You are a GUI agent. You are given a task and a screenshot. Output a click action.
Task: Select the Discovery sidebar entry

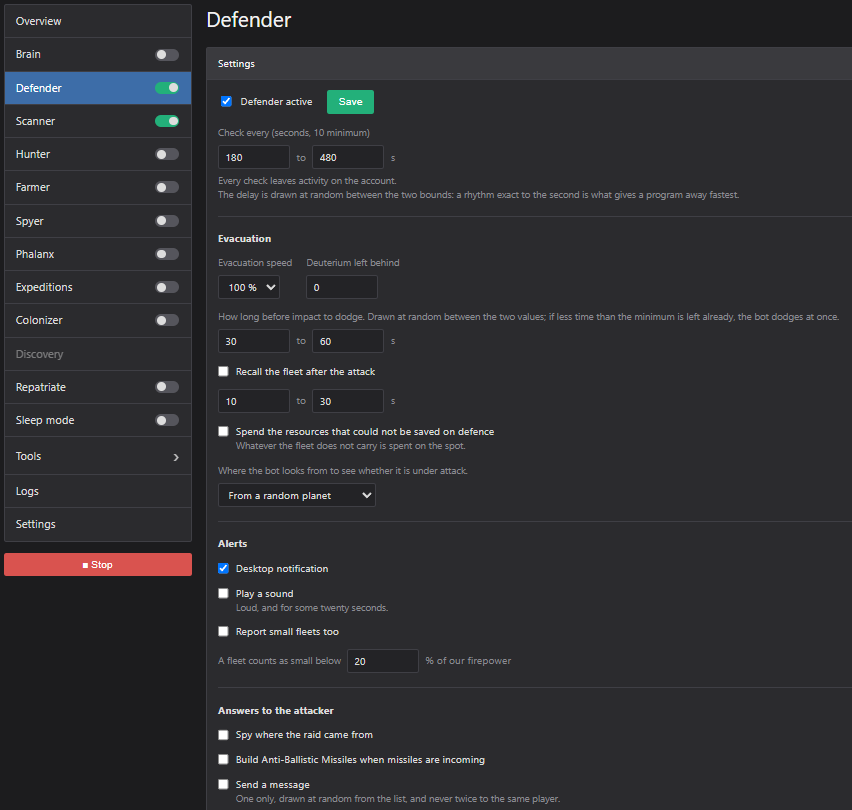(x=98, y=354)
